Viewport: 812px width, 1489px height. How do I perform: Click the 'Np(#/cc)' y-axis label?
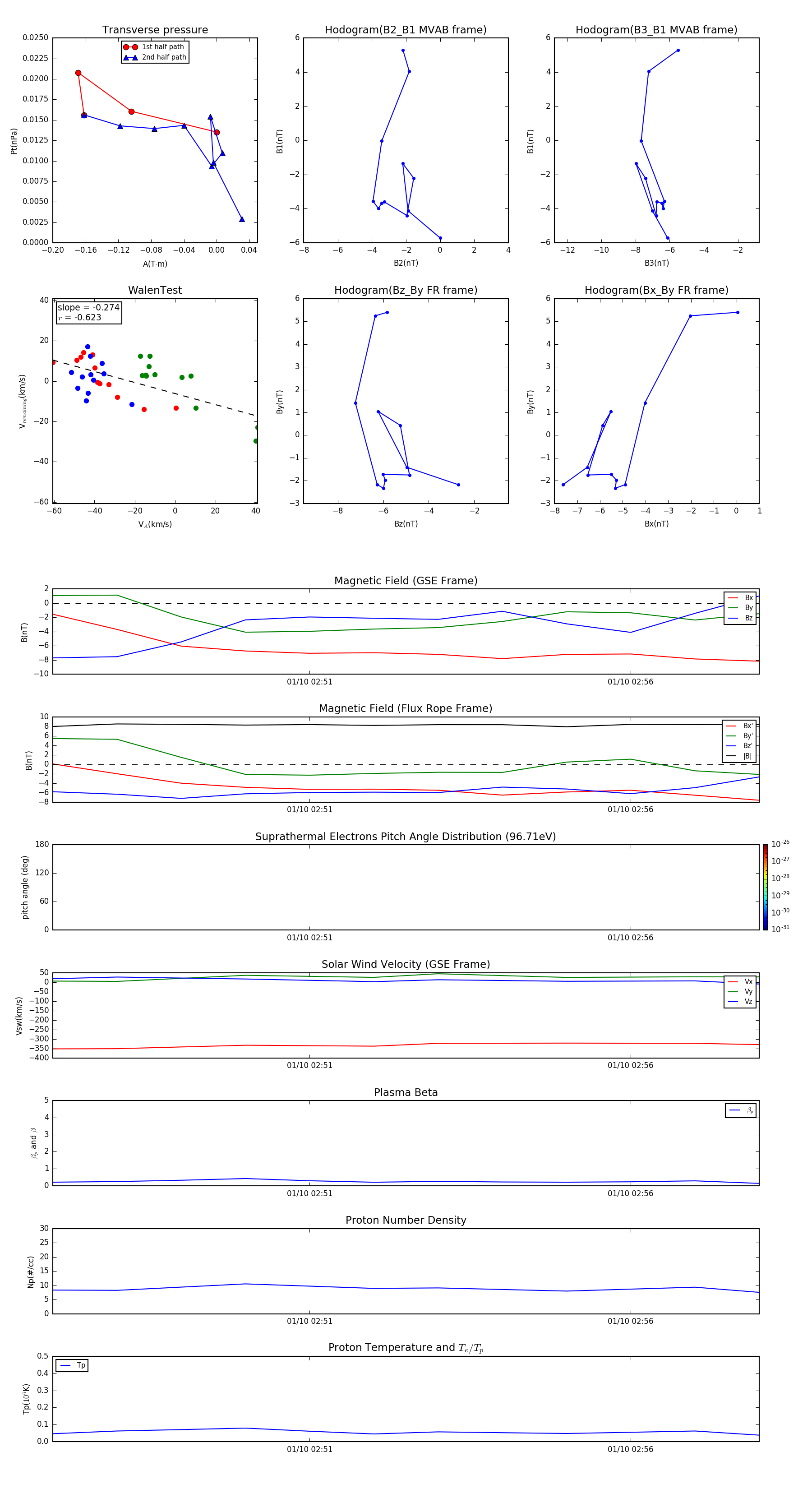click(31, 1272)
